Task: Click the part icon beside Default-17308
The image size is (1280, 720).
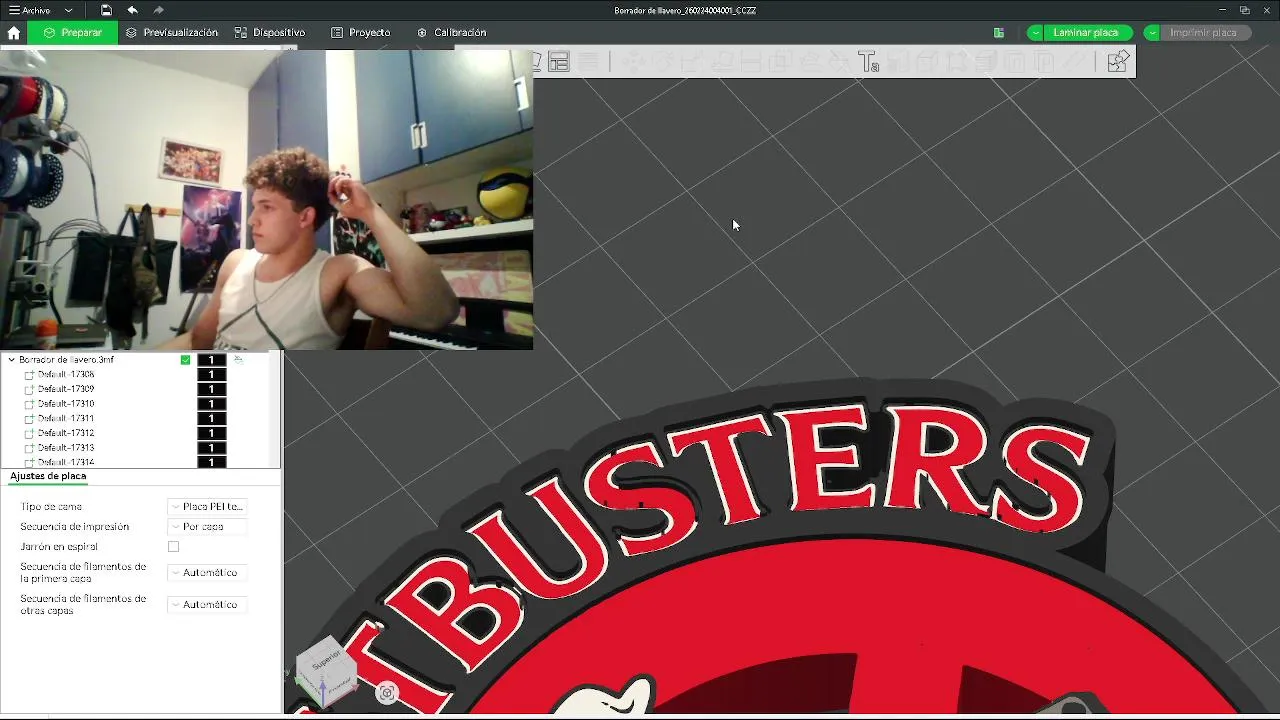Action: click(x=29, y=375)
